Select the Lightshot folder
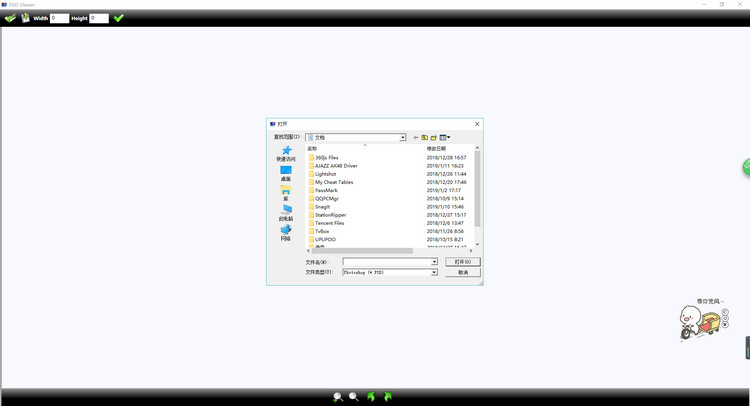The width and height of the screenshot is (750, 406). (323, 174)
